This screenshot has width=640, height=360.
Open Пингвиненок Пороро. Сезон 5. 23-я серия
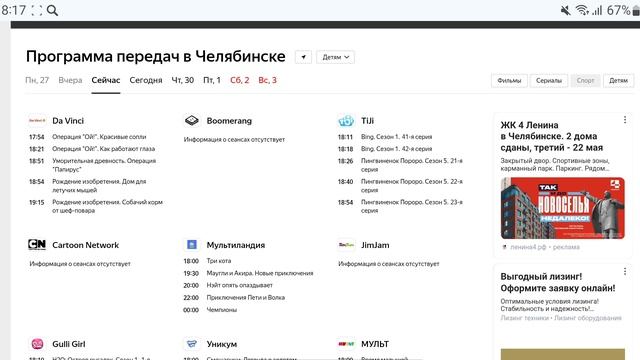click(400, 207)
